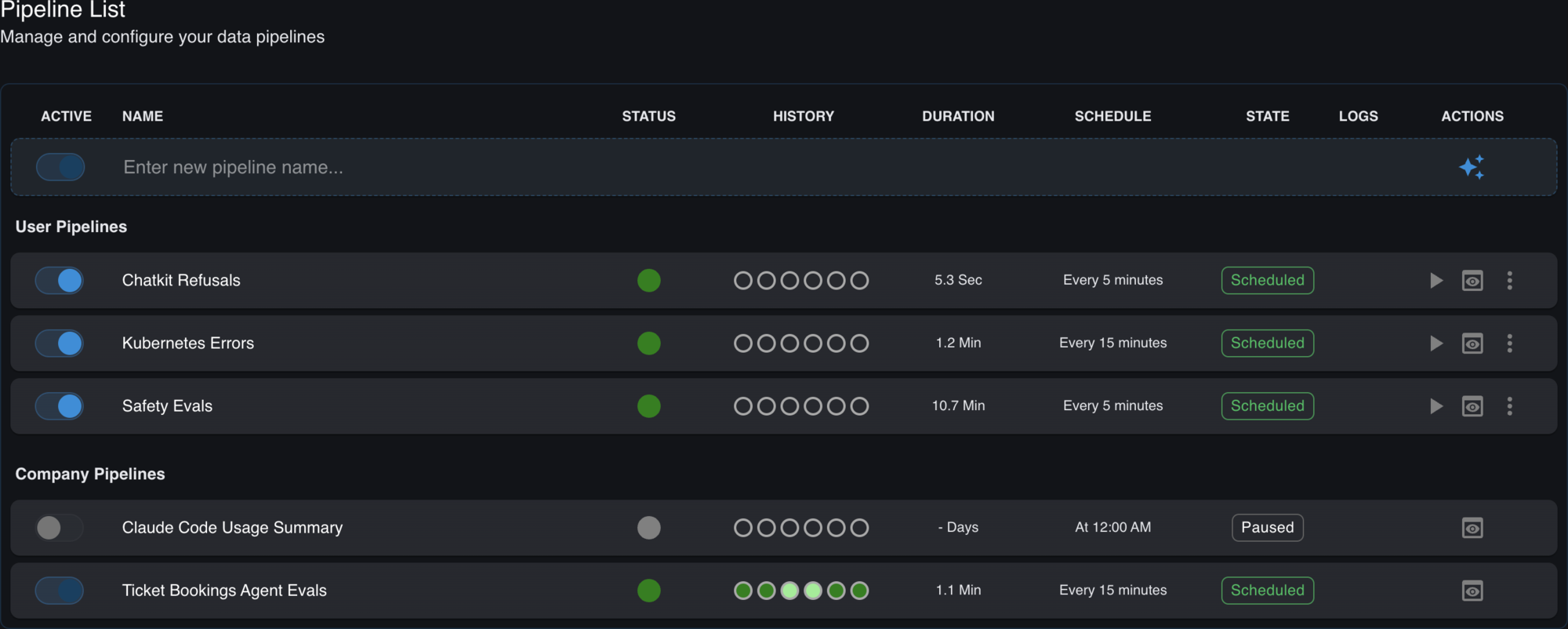Click the 'At 12:00 AM' schedule

click(1113, 527)
